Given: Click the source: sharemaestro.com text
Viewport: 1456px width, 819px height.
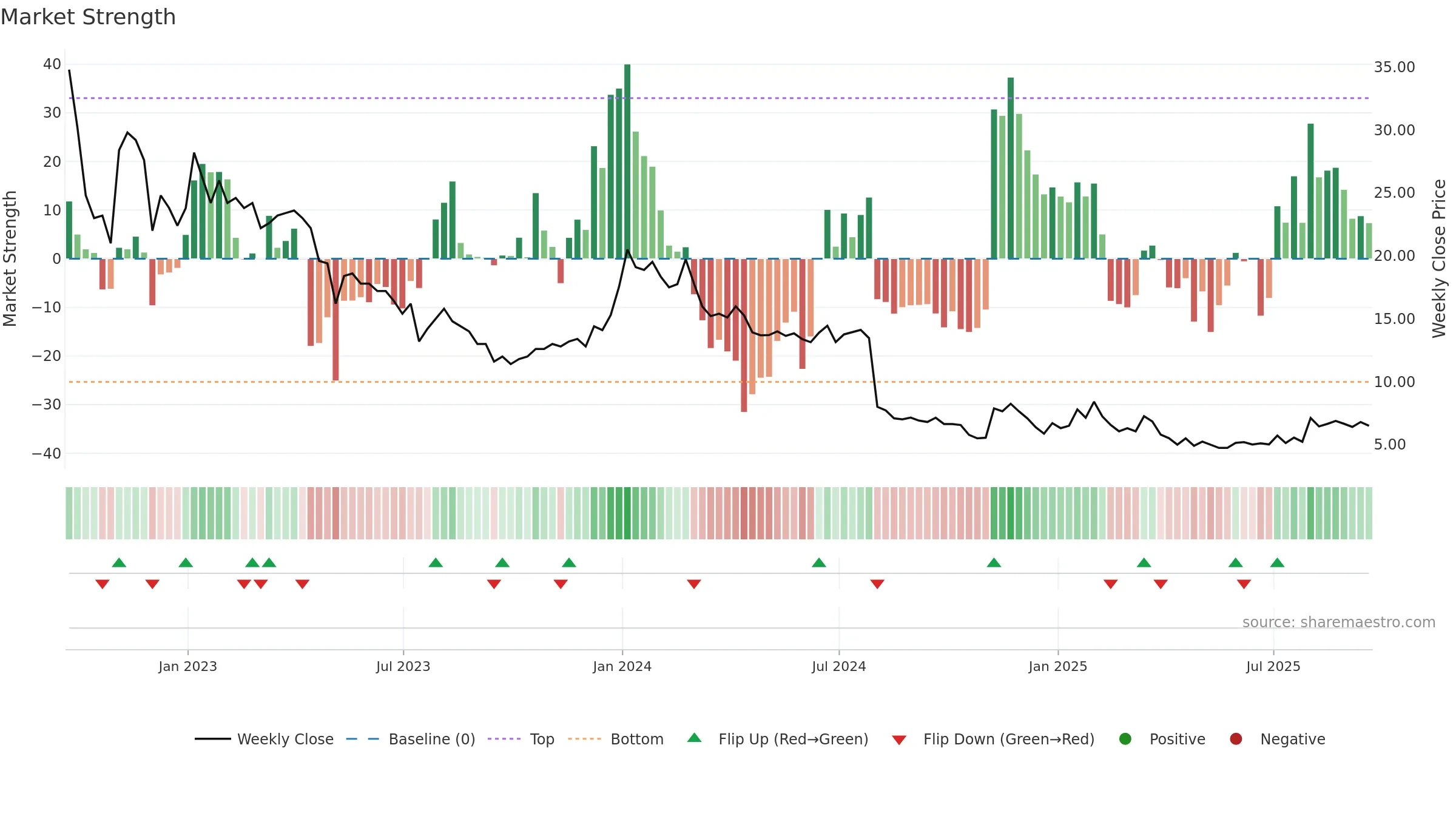Looking at the screenshot, I should click(x=1339, y=622).
